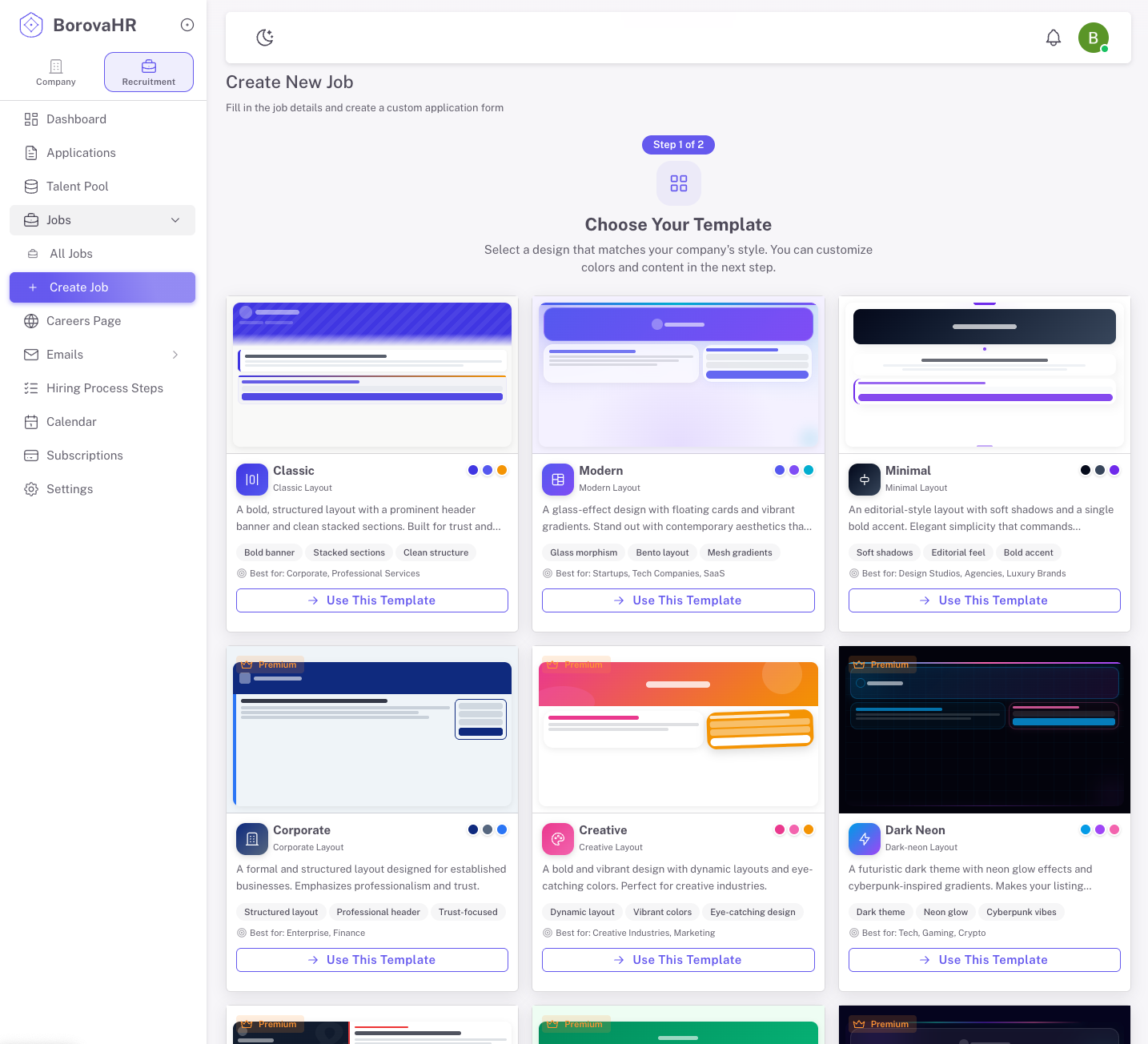Open the notification bell
The height and width of the screenshot is (1044, 1148).
point(1053,37)
